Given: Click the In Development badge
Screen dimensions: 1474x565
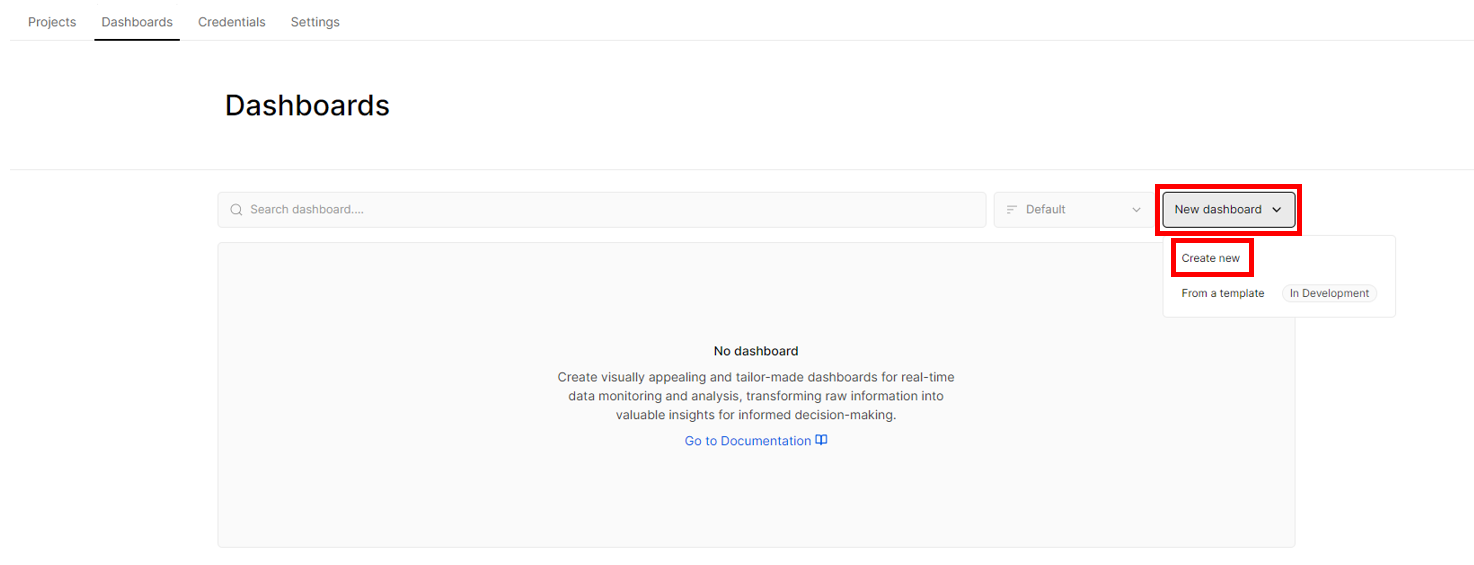Looking at the screenshot, I should (1329, 293).
